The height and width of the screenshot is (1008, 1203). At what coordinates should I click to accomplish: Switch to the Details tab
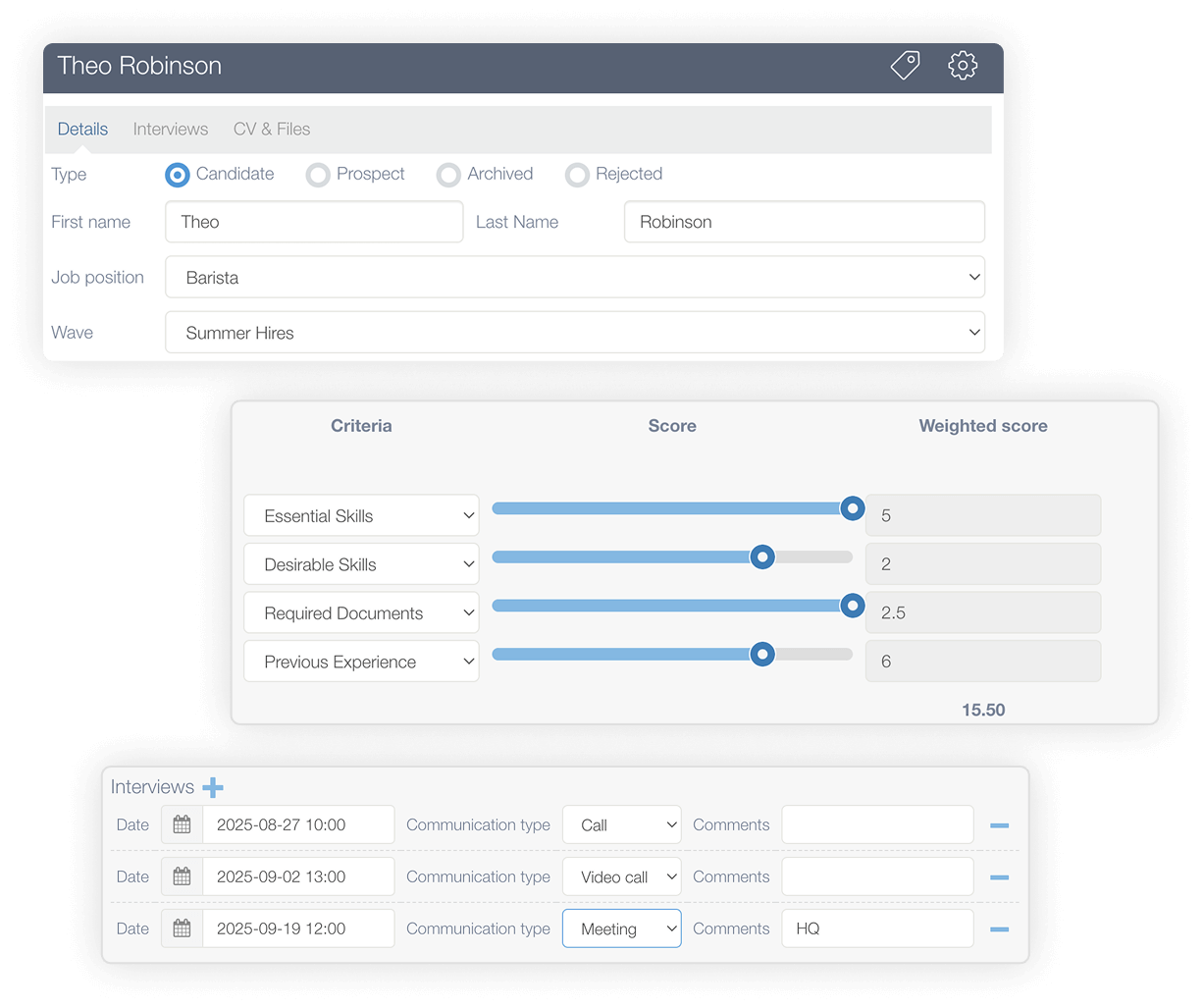(82, 129)
